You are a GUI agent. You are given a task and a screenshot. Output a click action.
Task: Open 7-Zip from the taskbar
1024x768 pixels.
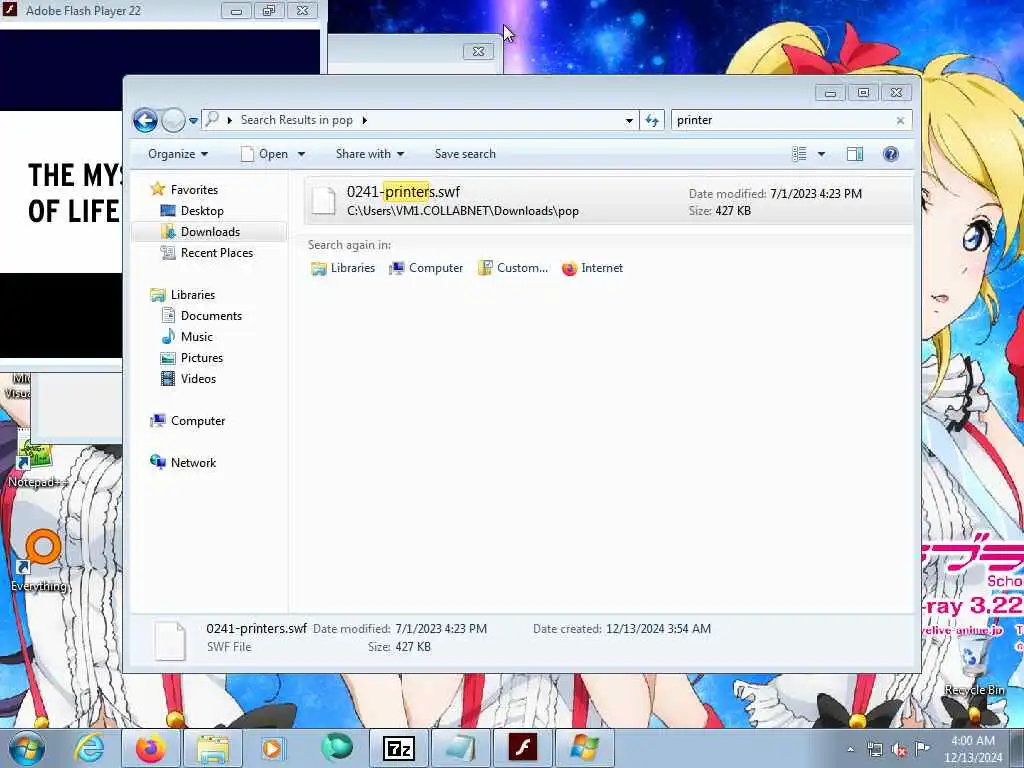(x=399, y=748)
